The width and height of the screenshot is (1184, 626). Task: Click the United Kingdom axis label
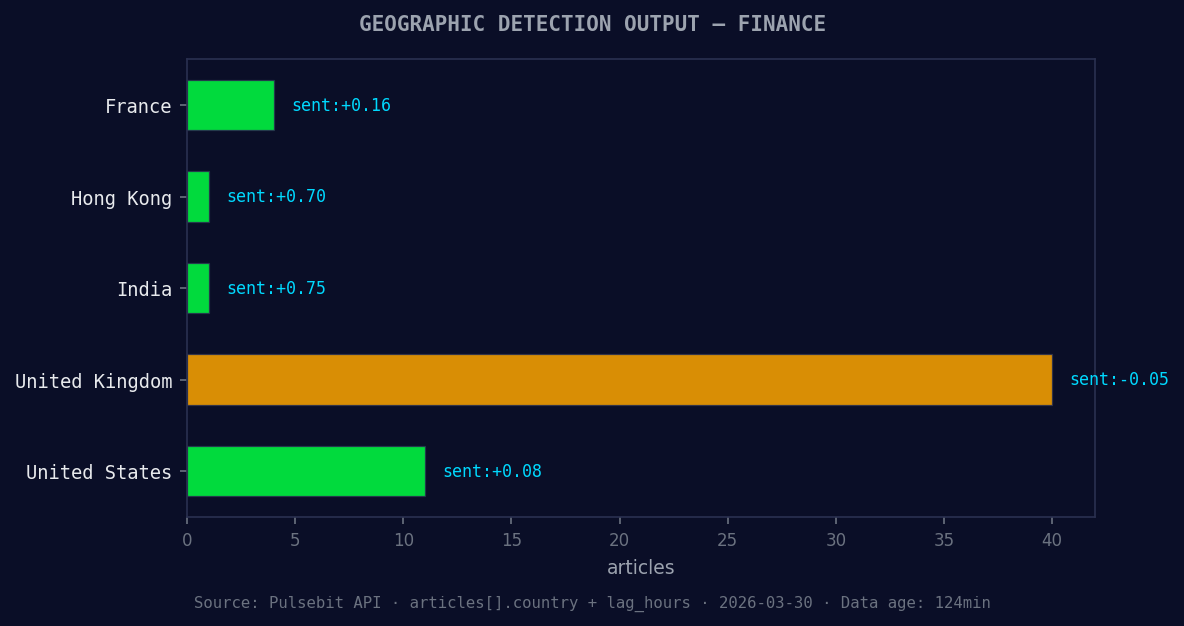92,380
